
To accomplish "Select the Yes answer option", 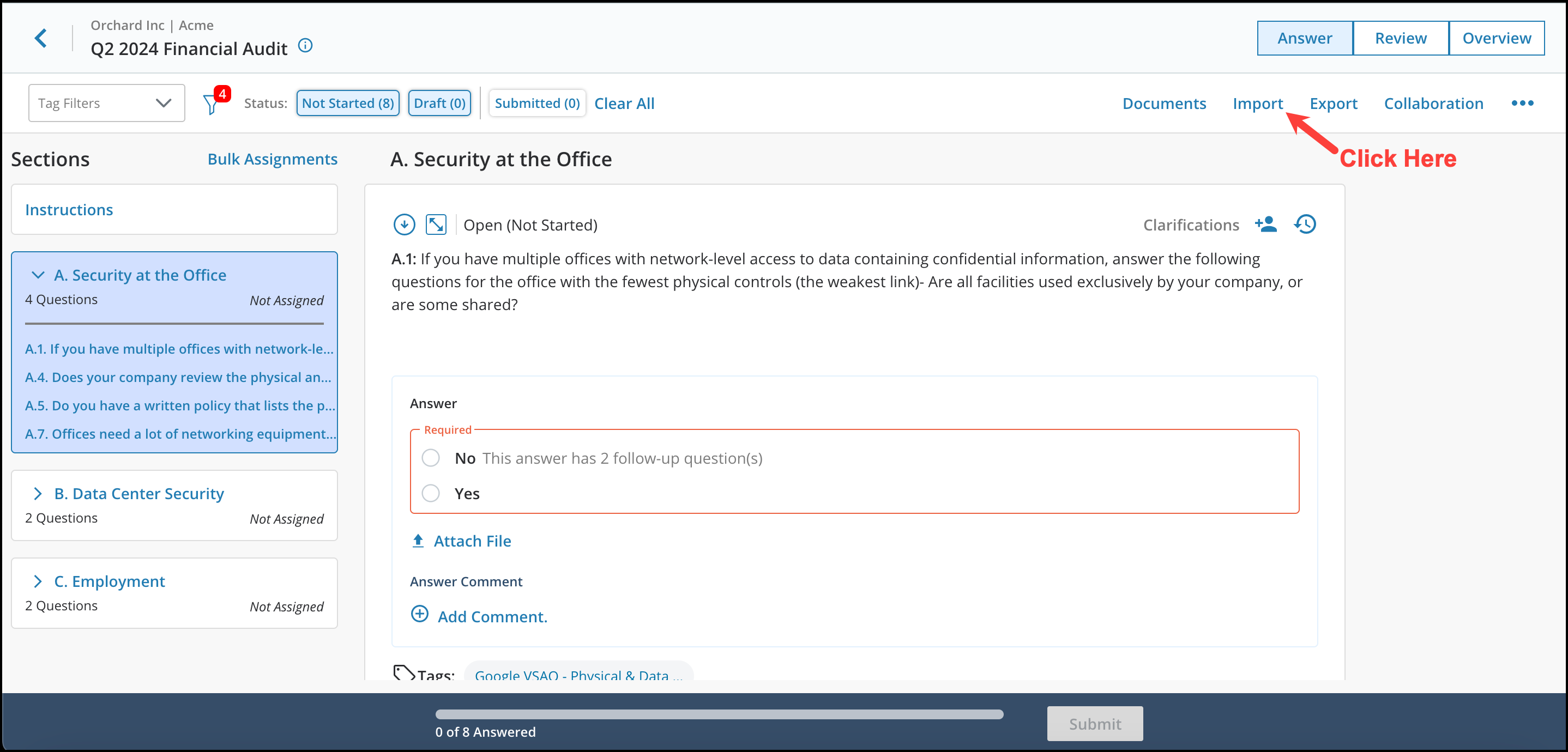I will (431, 493).
